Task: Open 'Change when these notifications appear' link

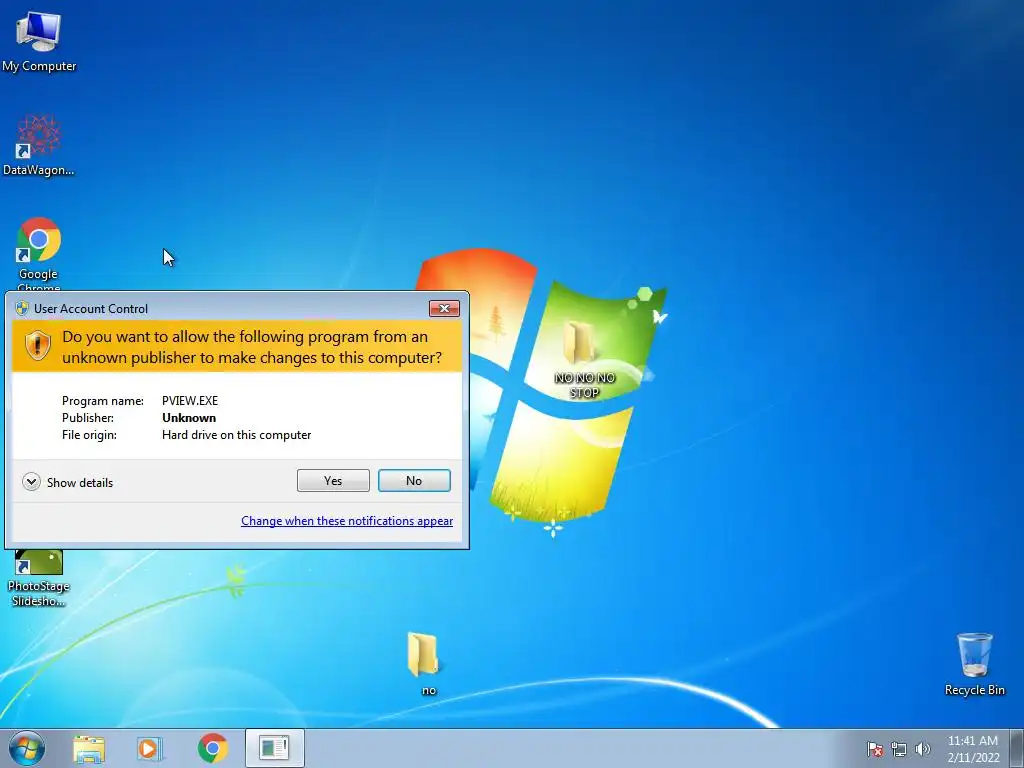Action: [347, 520]
